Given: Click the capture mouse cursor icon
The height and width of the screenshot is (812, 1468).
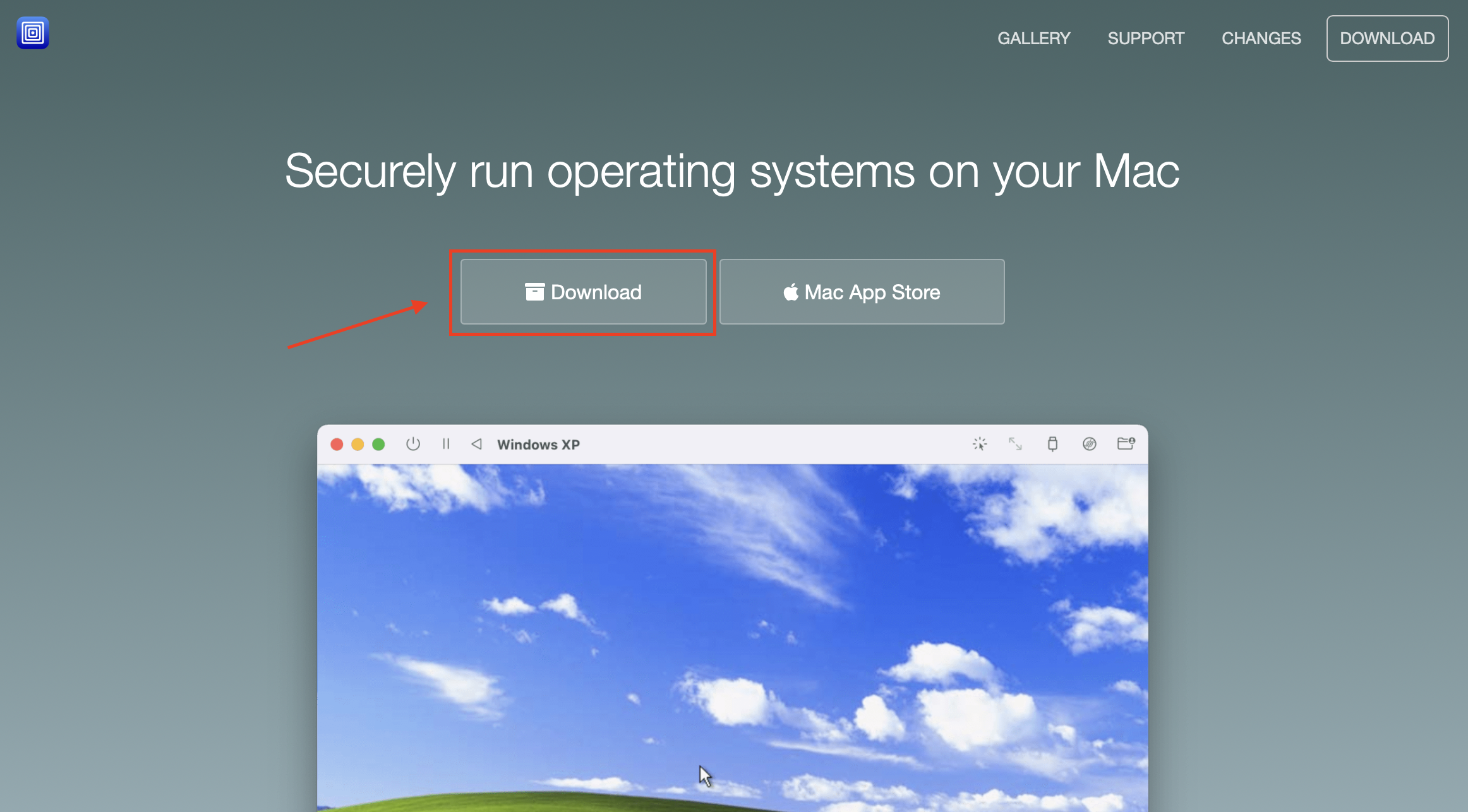Looking at the screenshot, I should [x=980, y=444].
